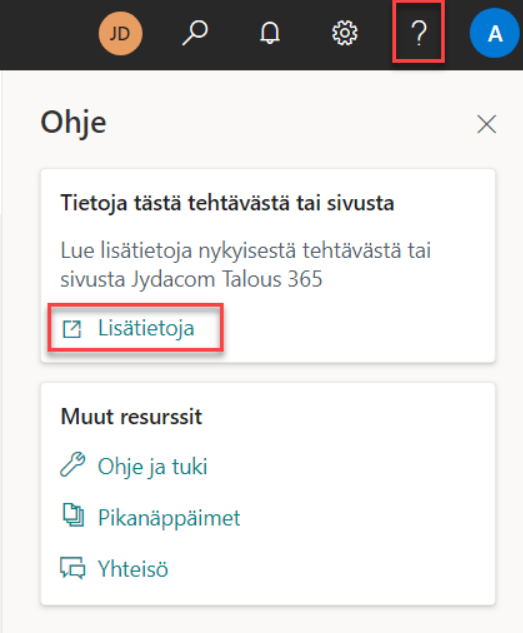Click the chat bubbles icon beside Yhteisö
The image size is (523, 633).
pos(73,568)
